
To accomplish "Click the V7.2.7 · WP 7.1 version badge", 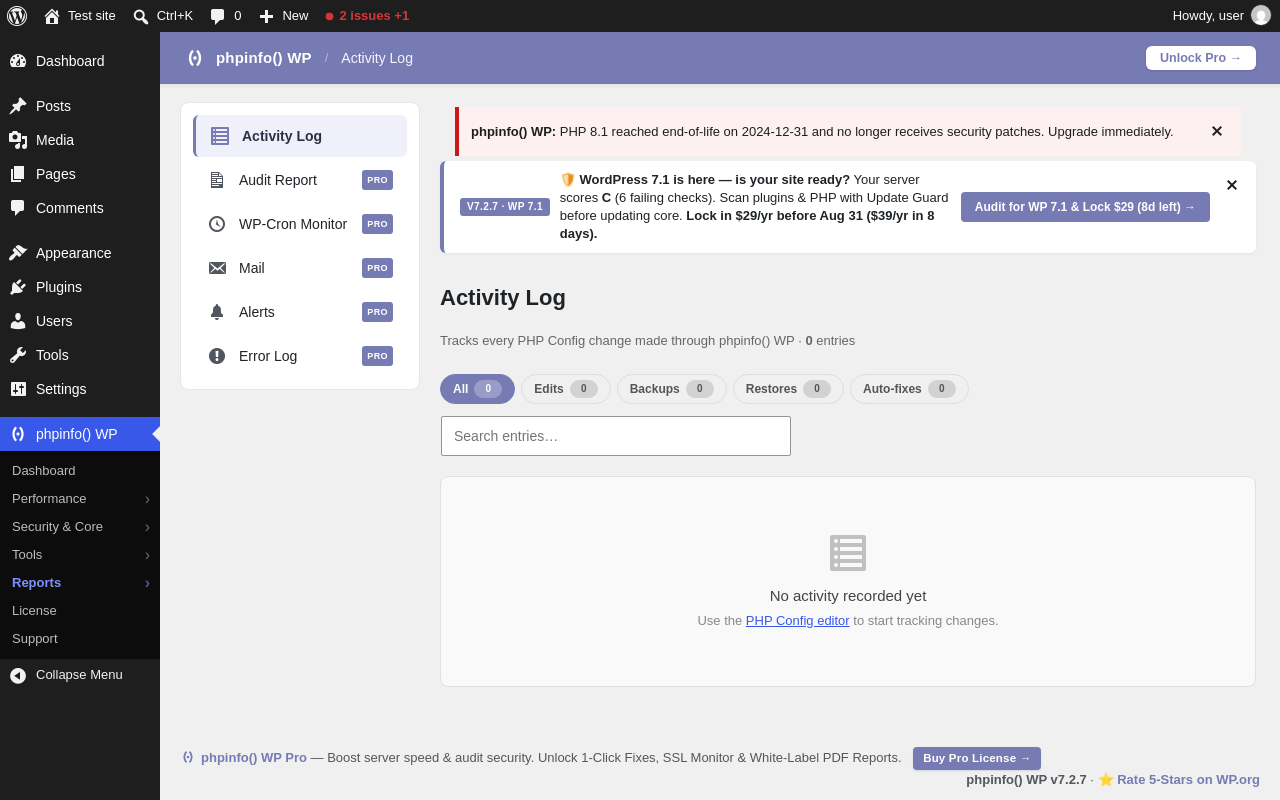I will (505, 207).
